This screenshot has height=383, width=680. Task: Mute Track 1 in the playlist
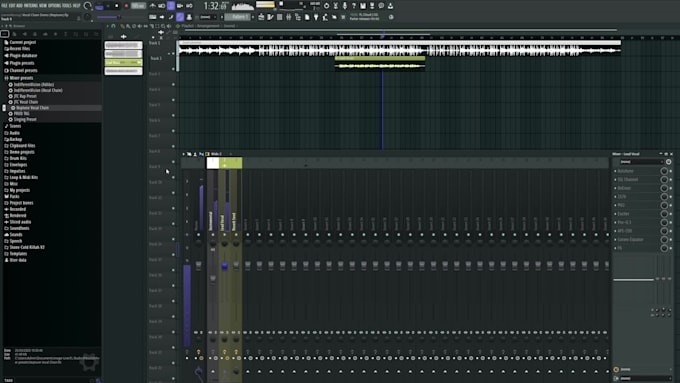(x=173, y=53)
